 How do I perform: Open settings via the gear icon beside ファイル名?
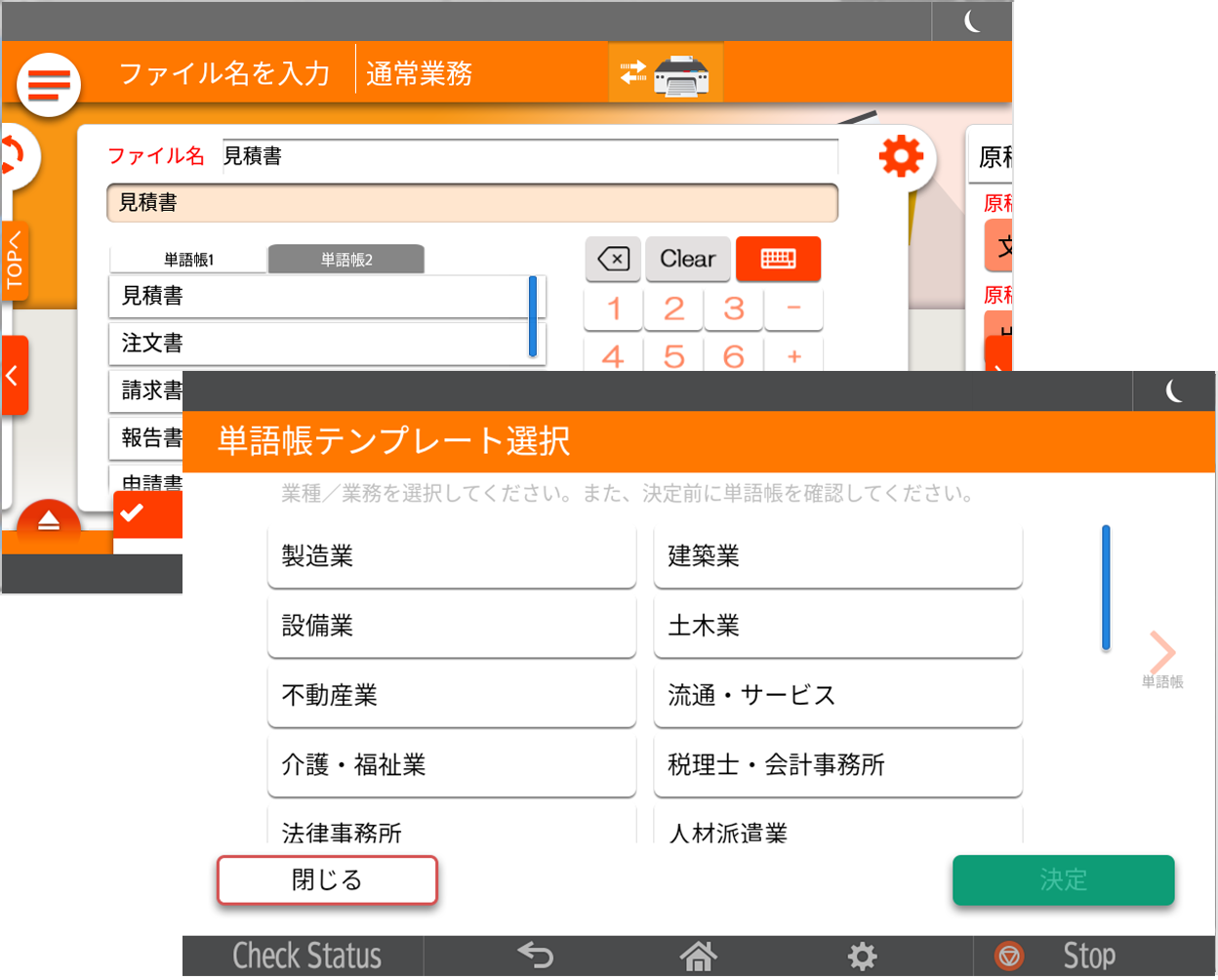(x=902, y=156)
